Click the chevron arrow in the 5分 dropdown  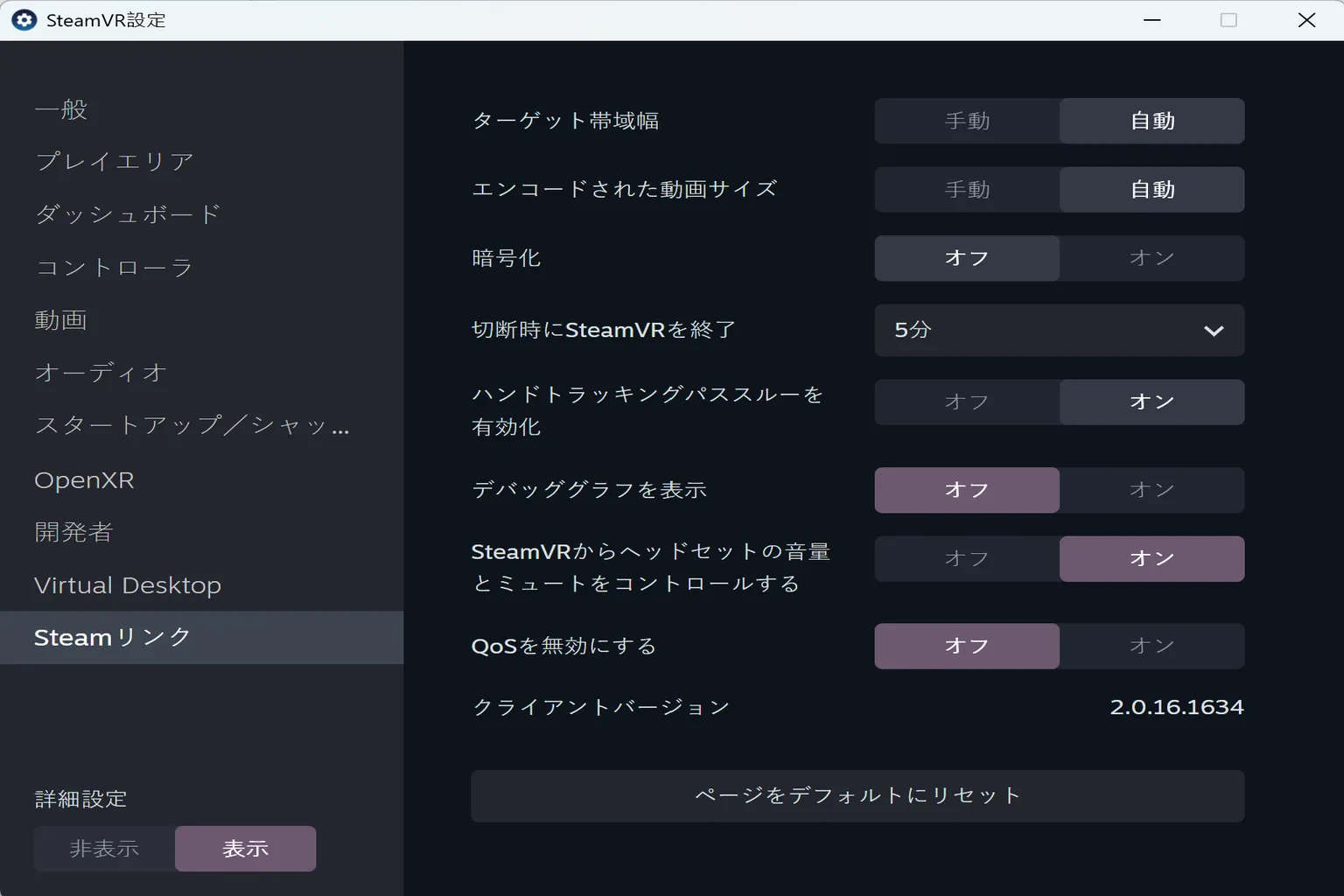coord(1214,331)
